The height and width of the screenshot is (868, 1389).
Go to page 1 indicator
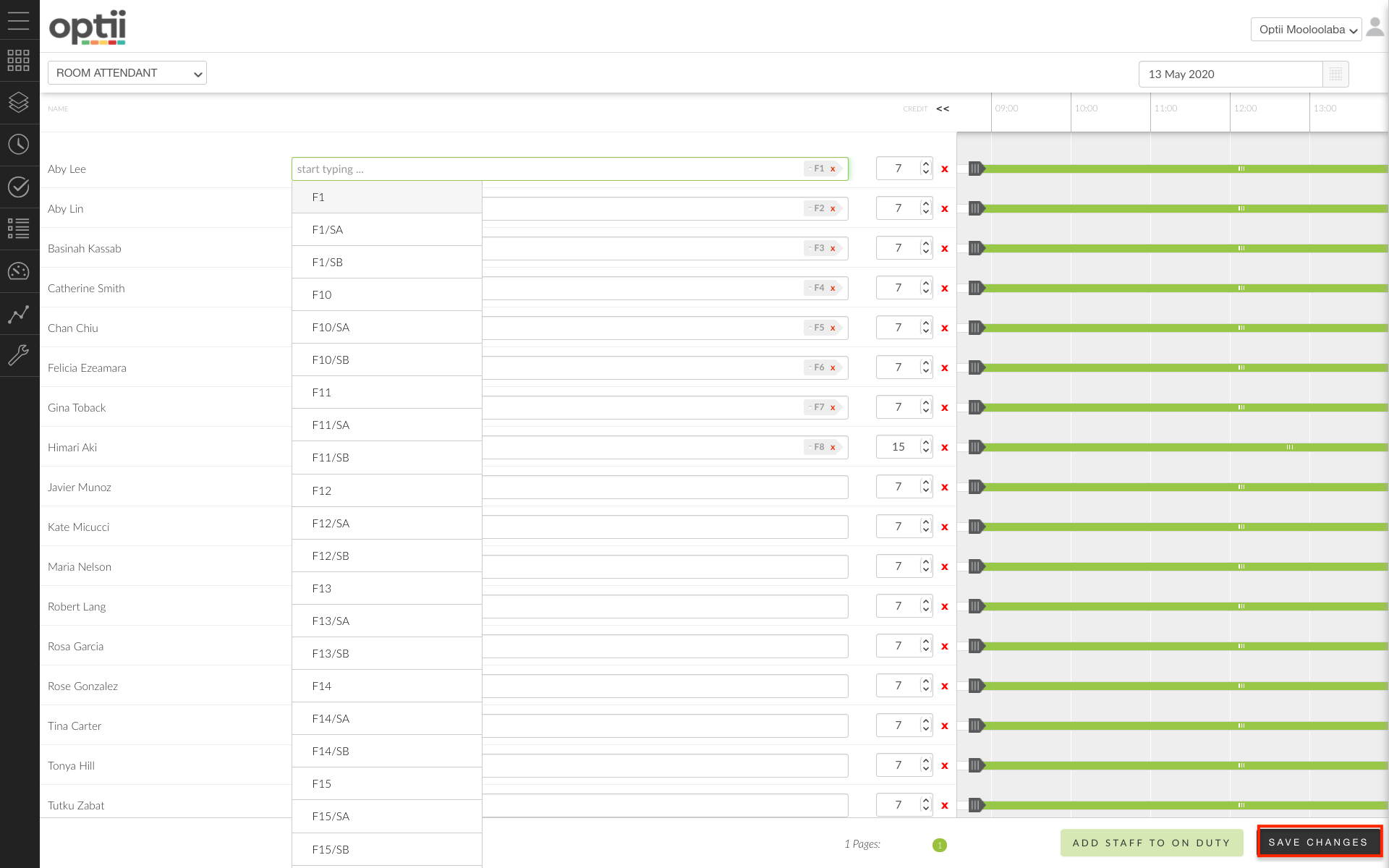click(940, 845)
